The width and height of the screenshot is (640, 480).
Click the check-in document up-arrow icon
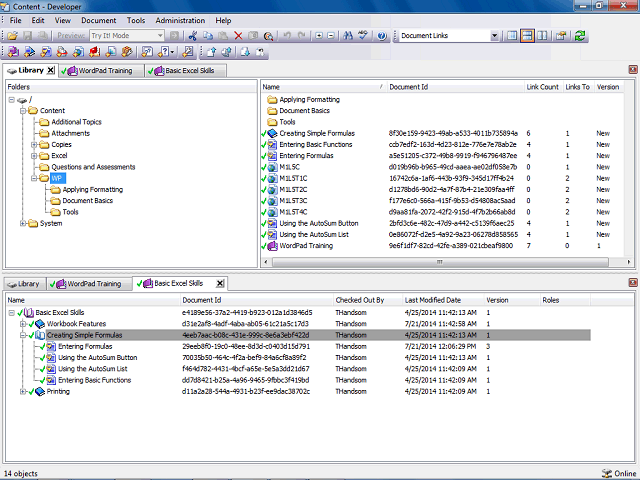tap(211, 52)
